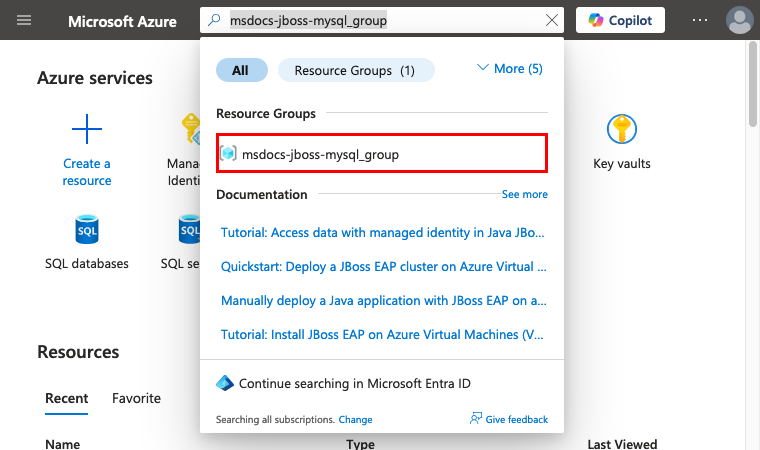Clear the search box text
This screenshot has height=450, width=760.
552,20
